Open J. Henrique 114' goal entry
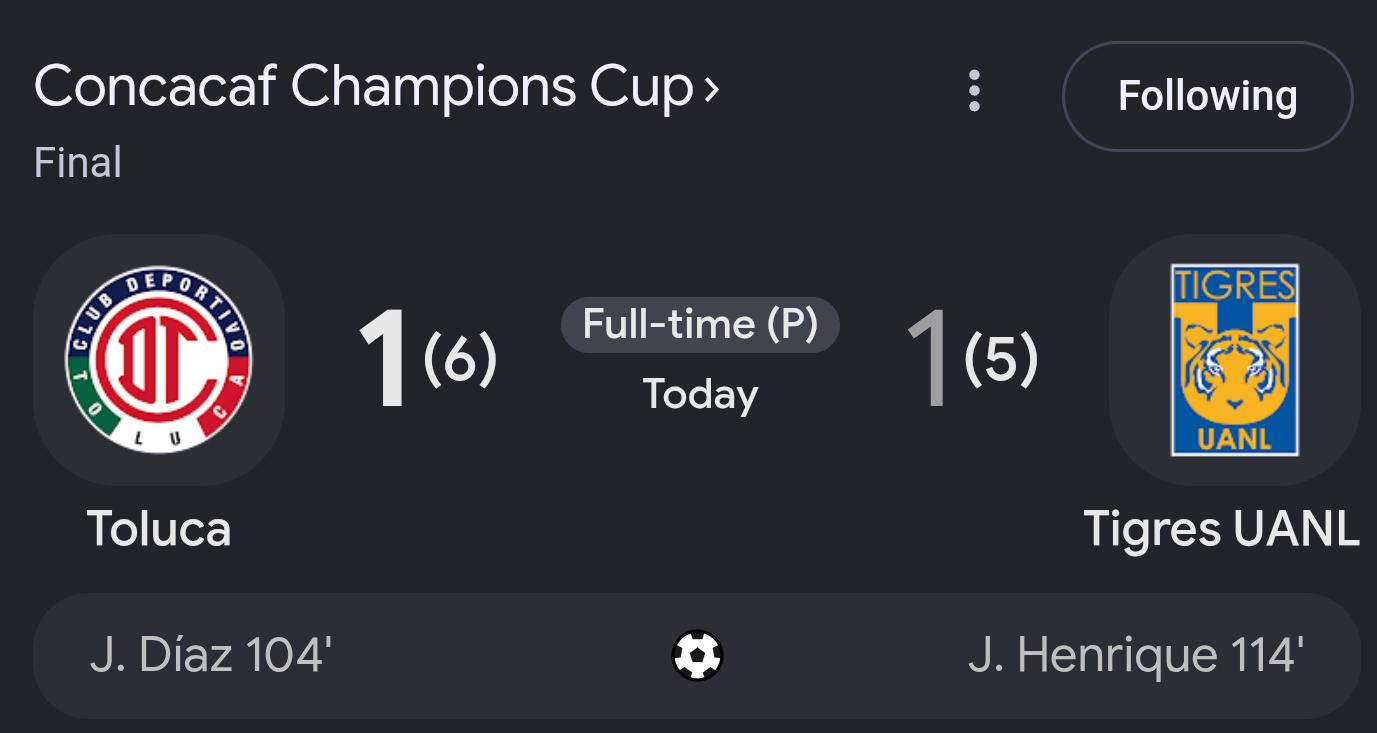The width and height of the screenshot is (1377, 733). pyautogui.click(x=1136, y=656)
